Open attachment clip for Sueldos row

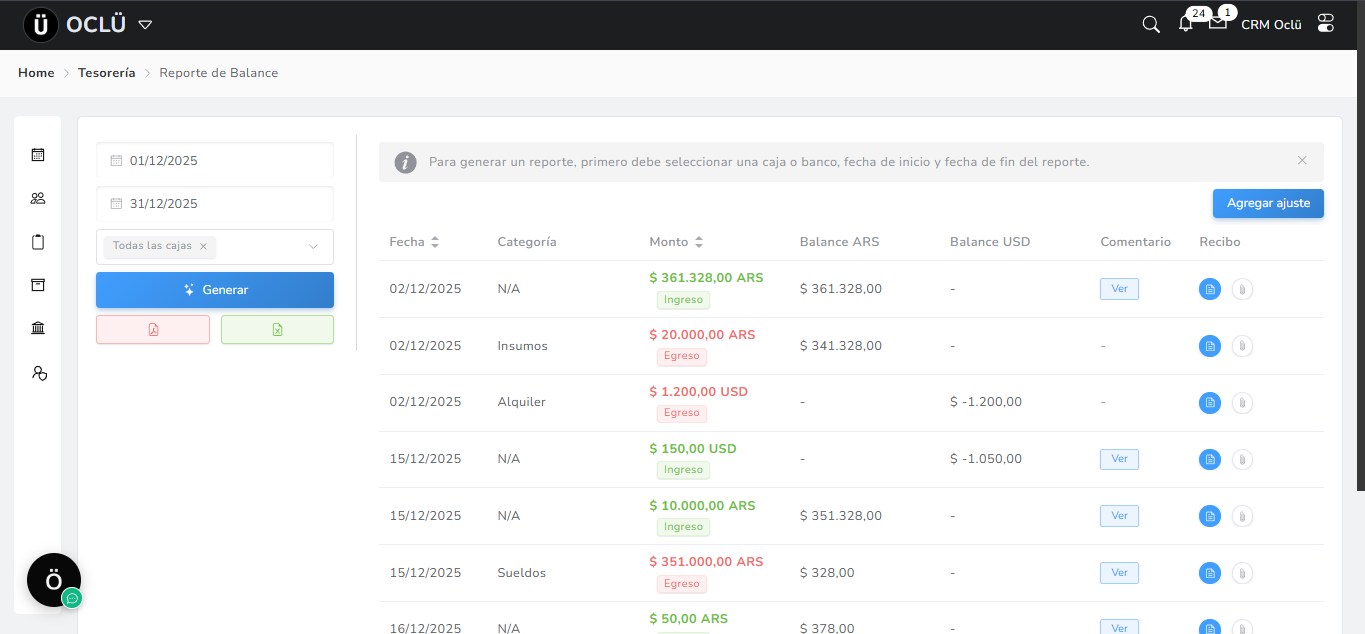[1242, 573]
